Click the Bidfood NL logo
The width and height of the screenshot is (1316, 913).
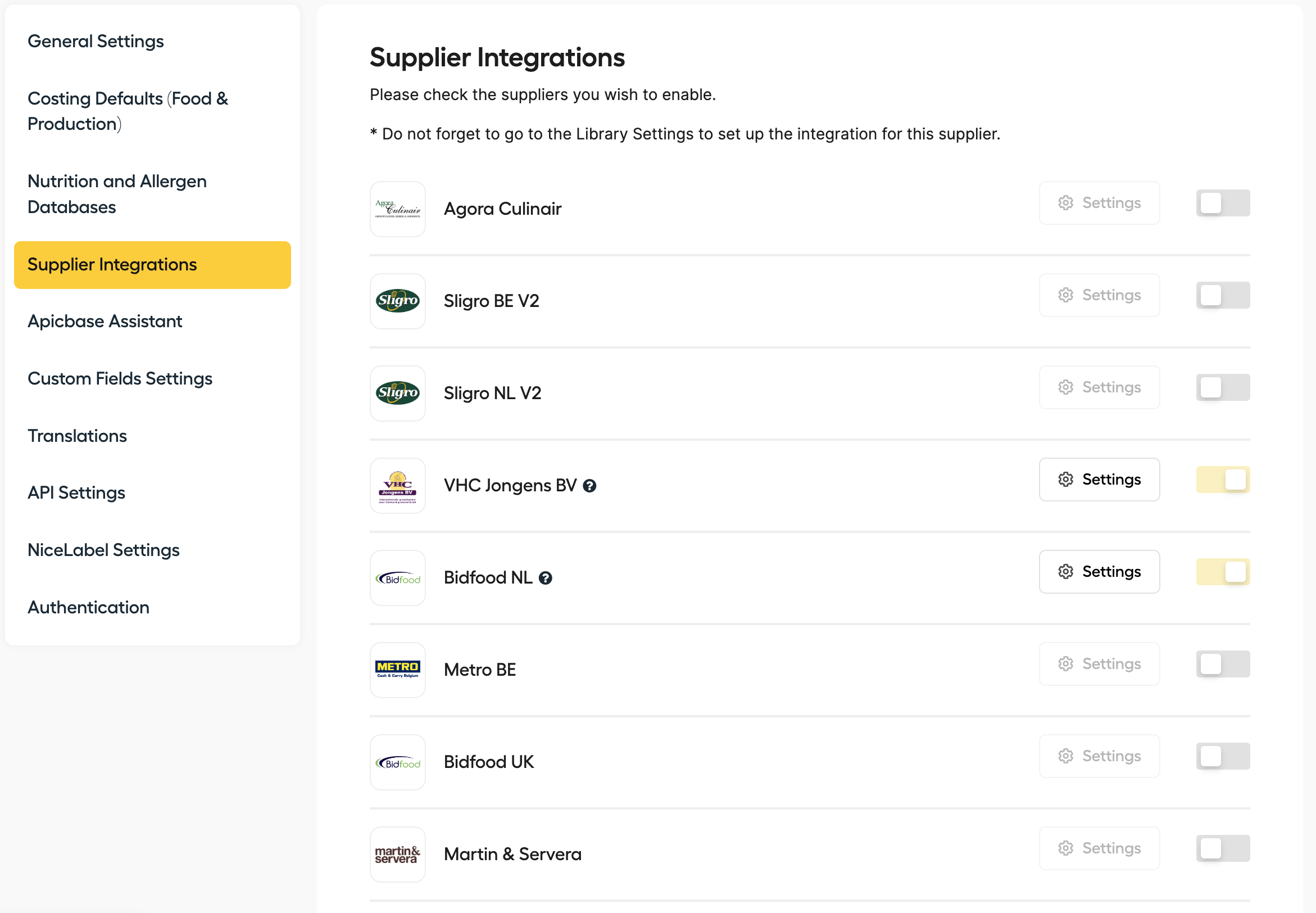[x=397, y=578]
